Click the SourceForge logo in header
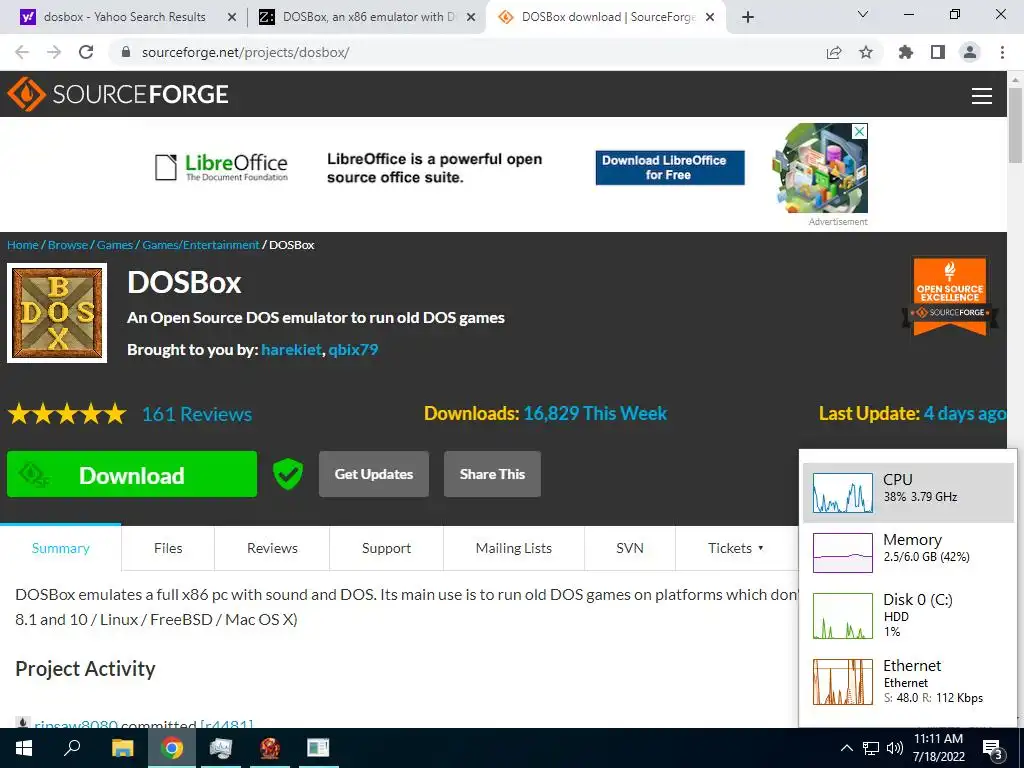The width and height of the screenshot is (1024, 768). pos(118,94)
